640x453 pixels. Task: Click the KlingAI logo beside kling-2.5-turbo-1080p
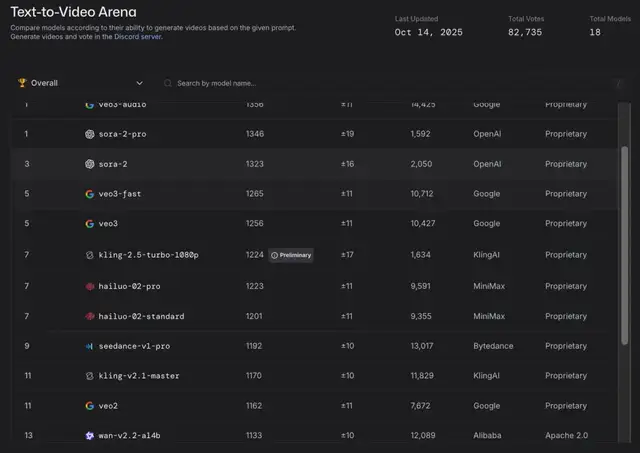(x=90, y=255)
